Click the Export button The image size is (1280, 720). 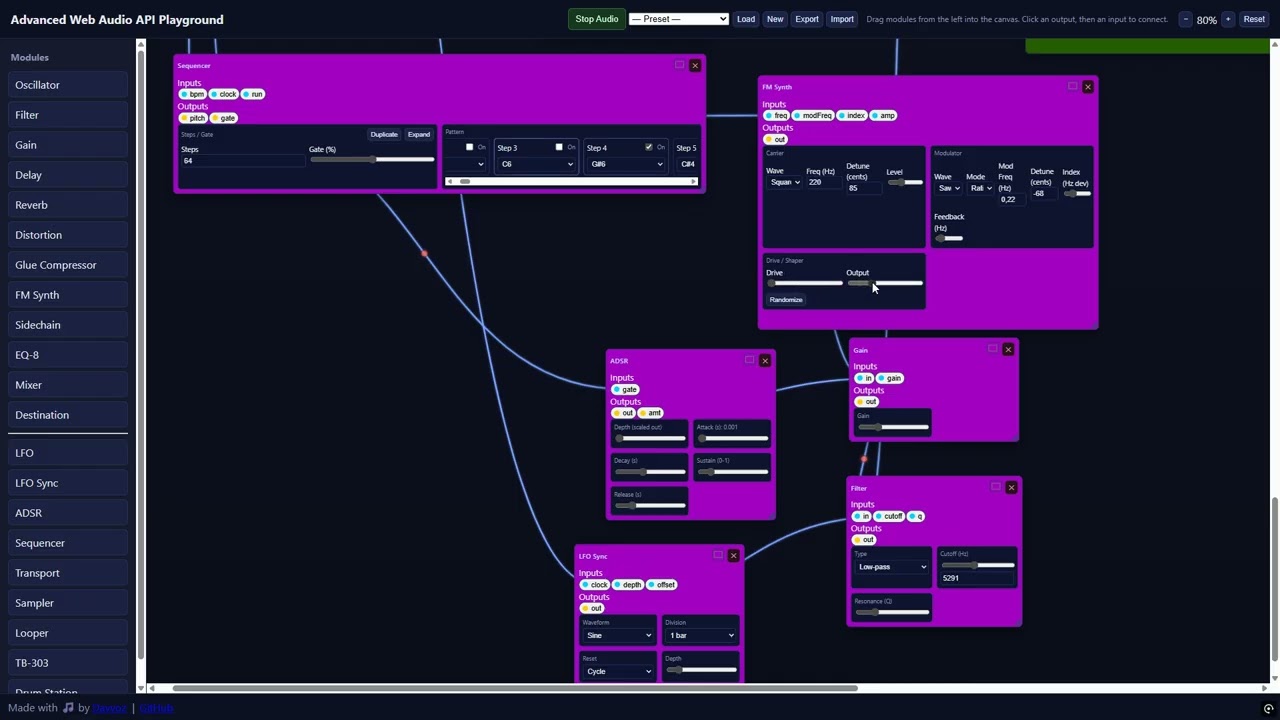pos(807,19)
